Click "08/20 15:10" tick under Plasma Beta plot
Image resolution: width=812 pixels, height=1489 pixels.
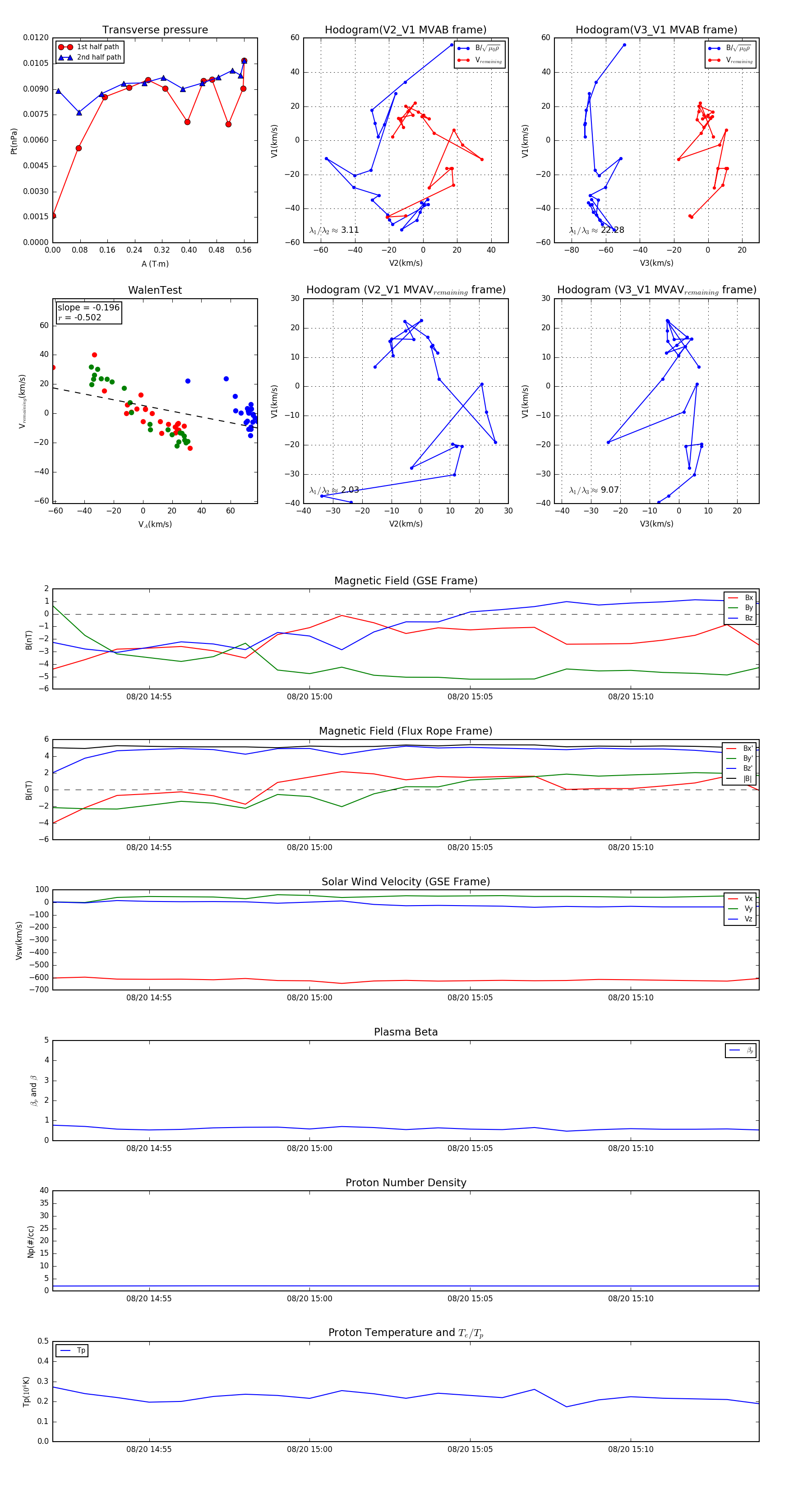tap(631, 1148)
